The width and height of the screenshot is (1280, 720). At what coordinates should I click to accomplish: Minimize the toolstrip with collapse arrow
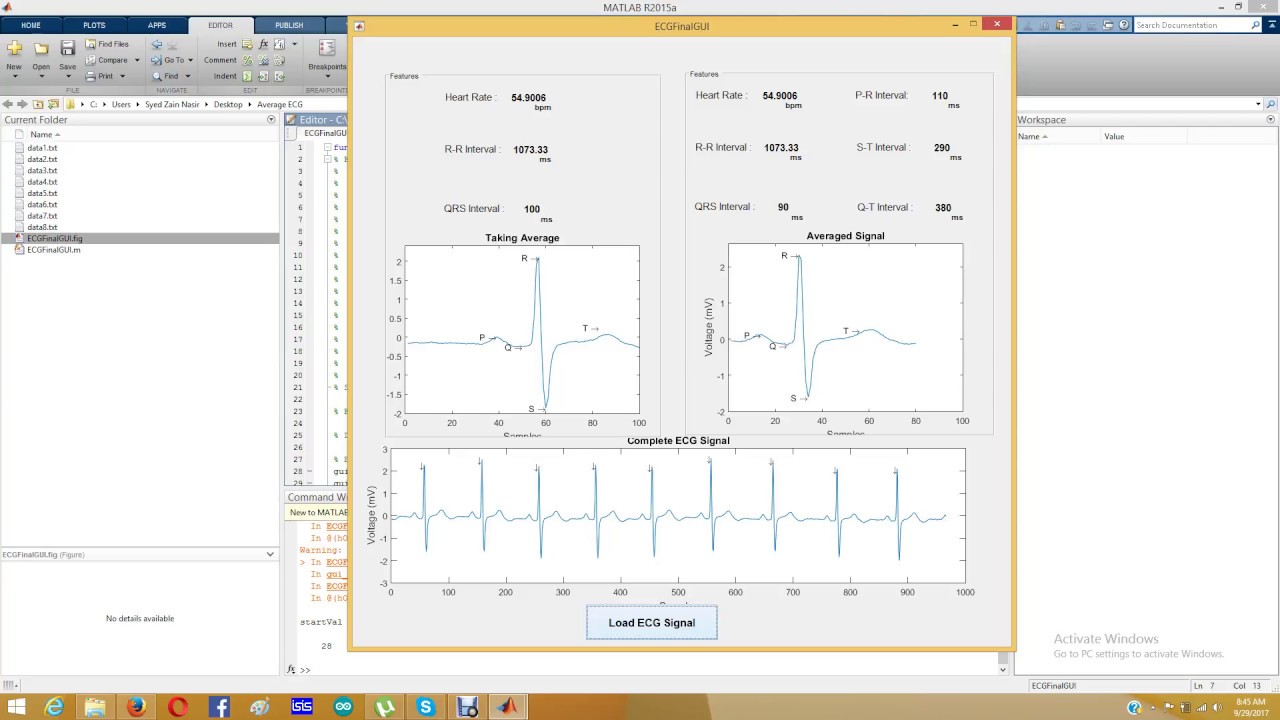[1272, 25]
